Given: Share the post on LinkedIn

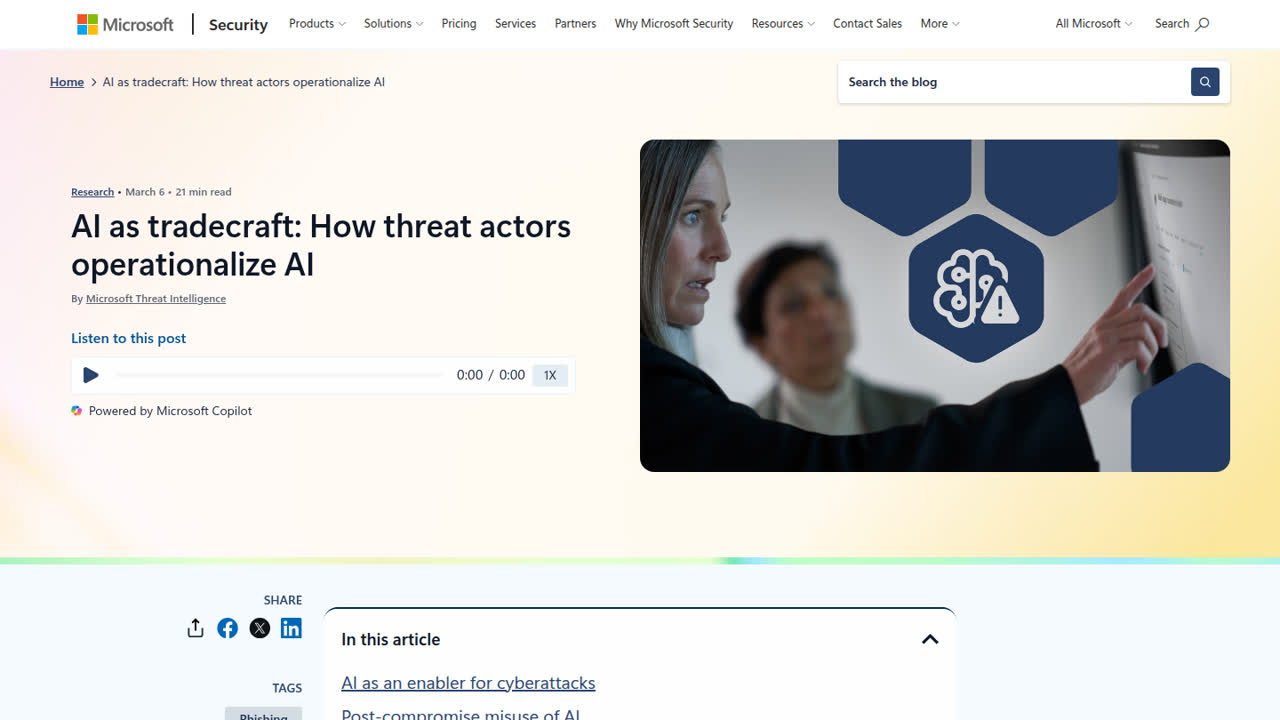Looking at the screenshot, I should 291,628.
